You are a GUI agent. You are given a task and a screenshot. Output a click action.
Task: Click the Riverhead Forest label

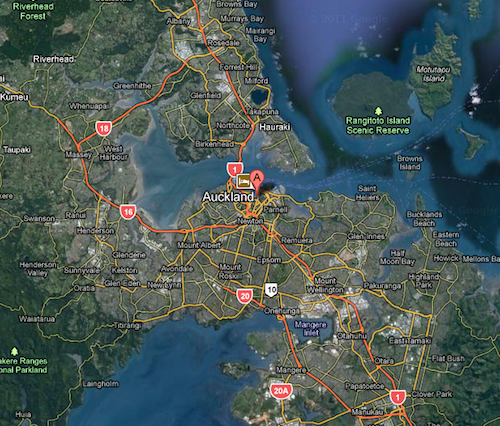tap(33, 11)
